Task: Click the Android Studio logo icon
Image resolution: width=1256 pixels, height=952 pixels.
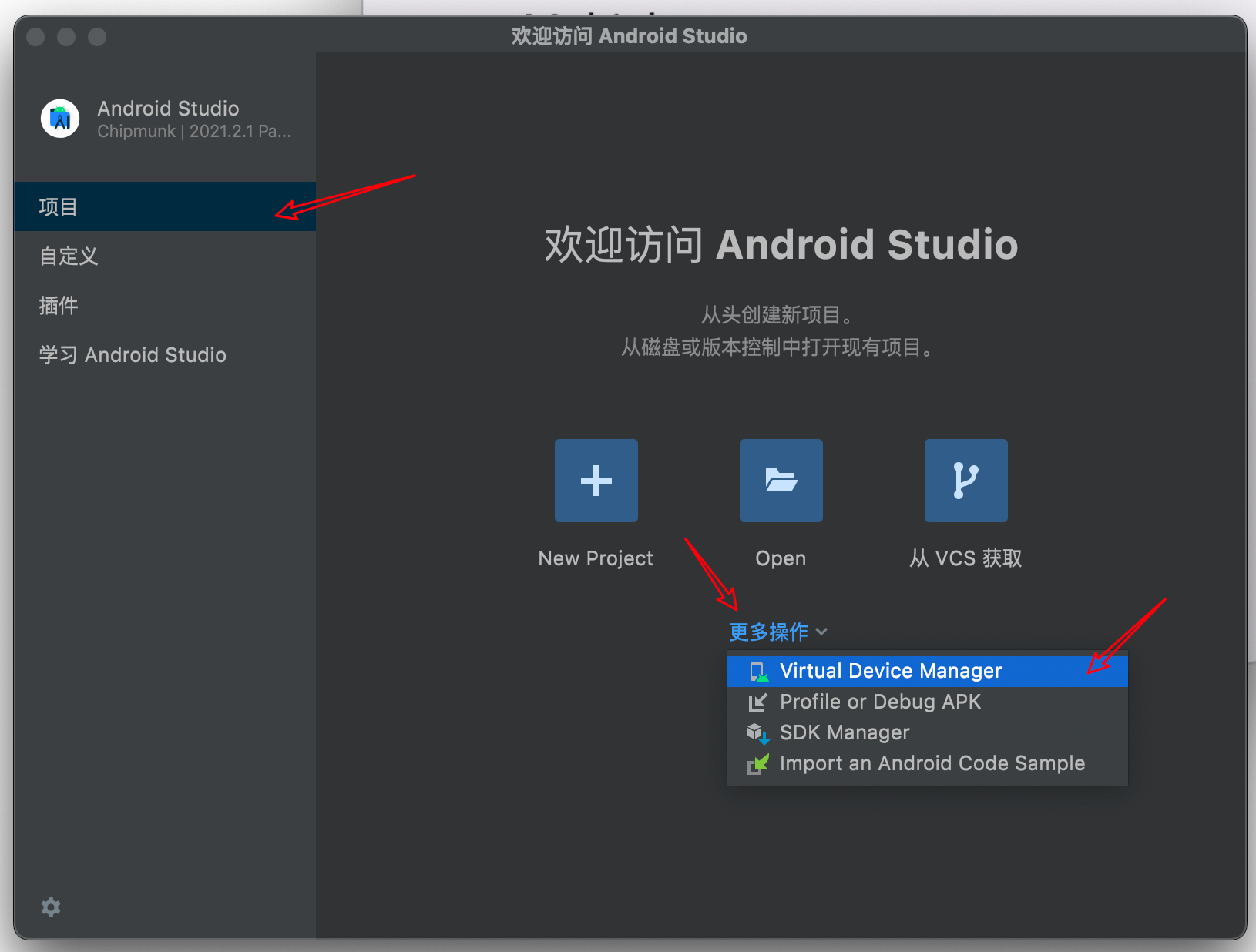Action: tap(60, 119)
